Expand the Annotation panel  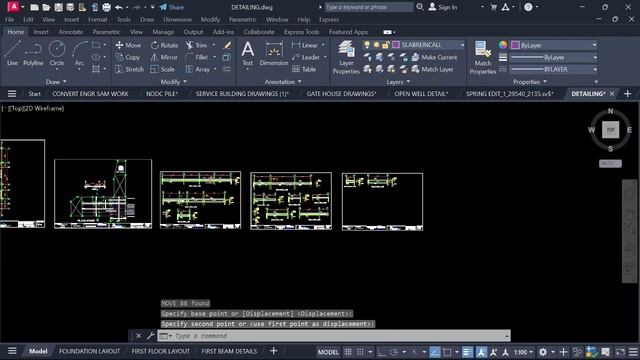coord(283,82)
